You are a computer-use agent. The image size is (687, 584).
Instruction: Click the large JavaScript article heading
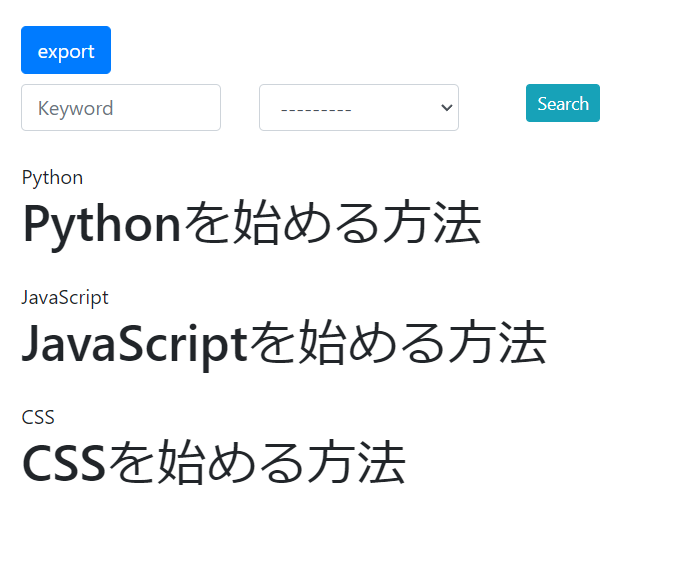tap(284, 343)
